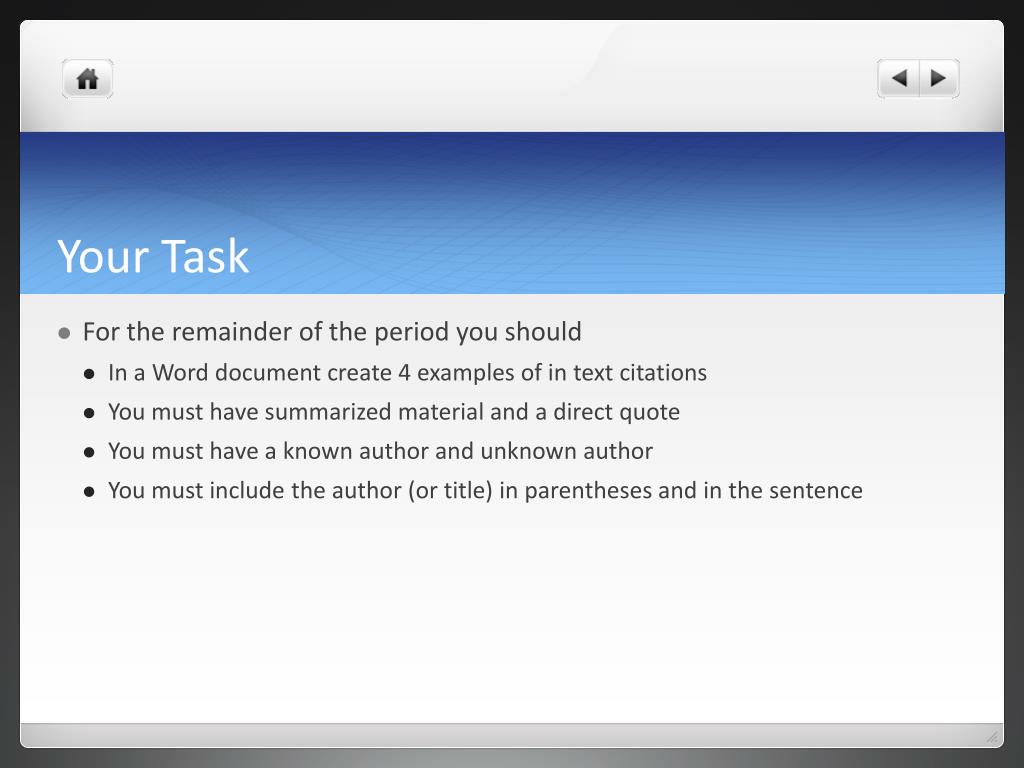Select bullet about author in parentheses and sentence
Image resolution: width=1024 pixels, height=768 pixels.
(485, 490)
